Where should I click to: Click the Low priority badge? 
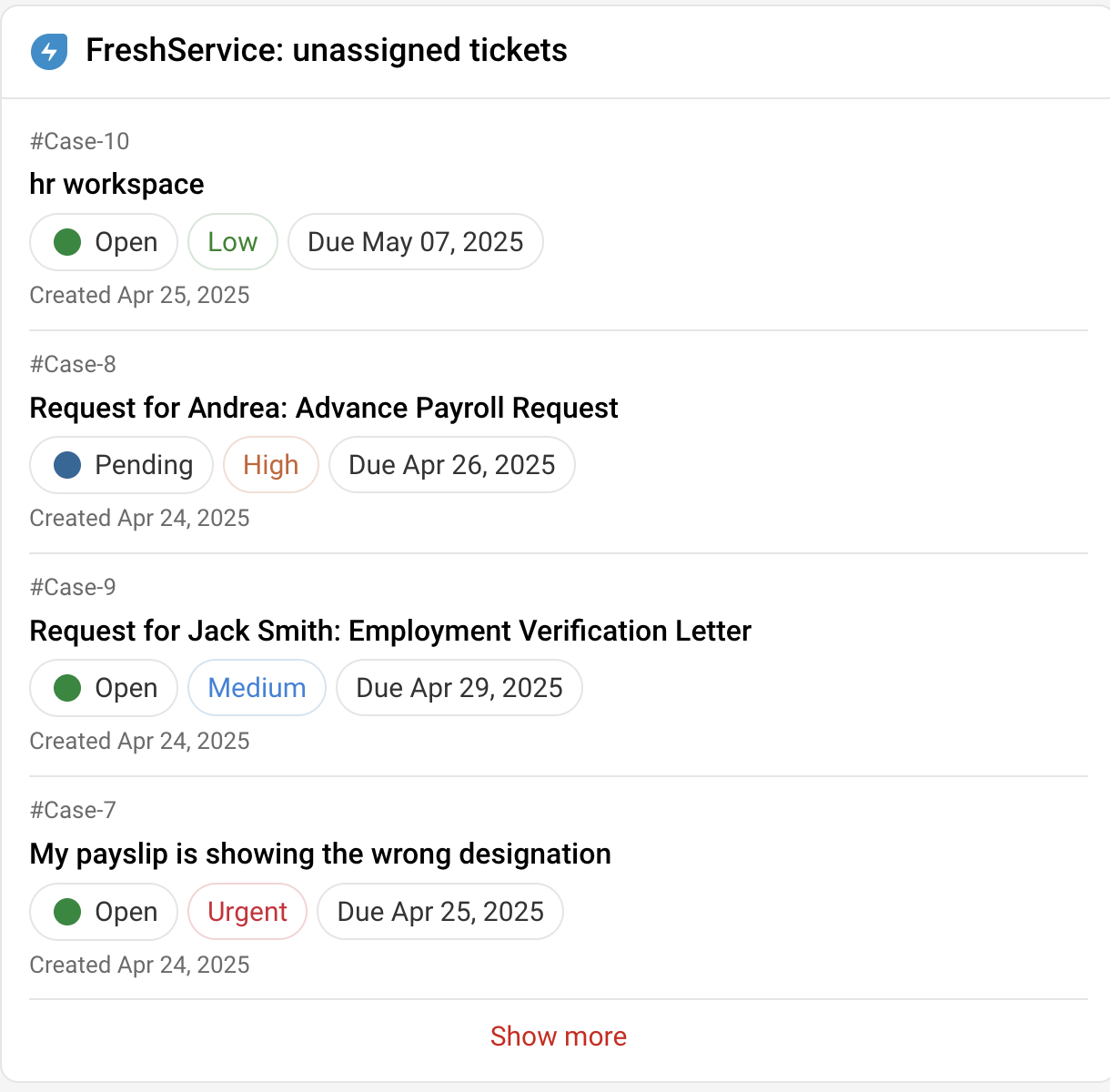[232, 242]
